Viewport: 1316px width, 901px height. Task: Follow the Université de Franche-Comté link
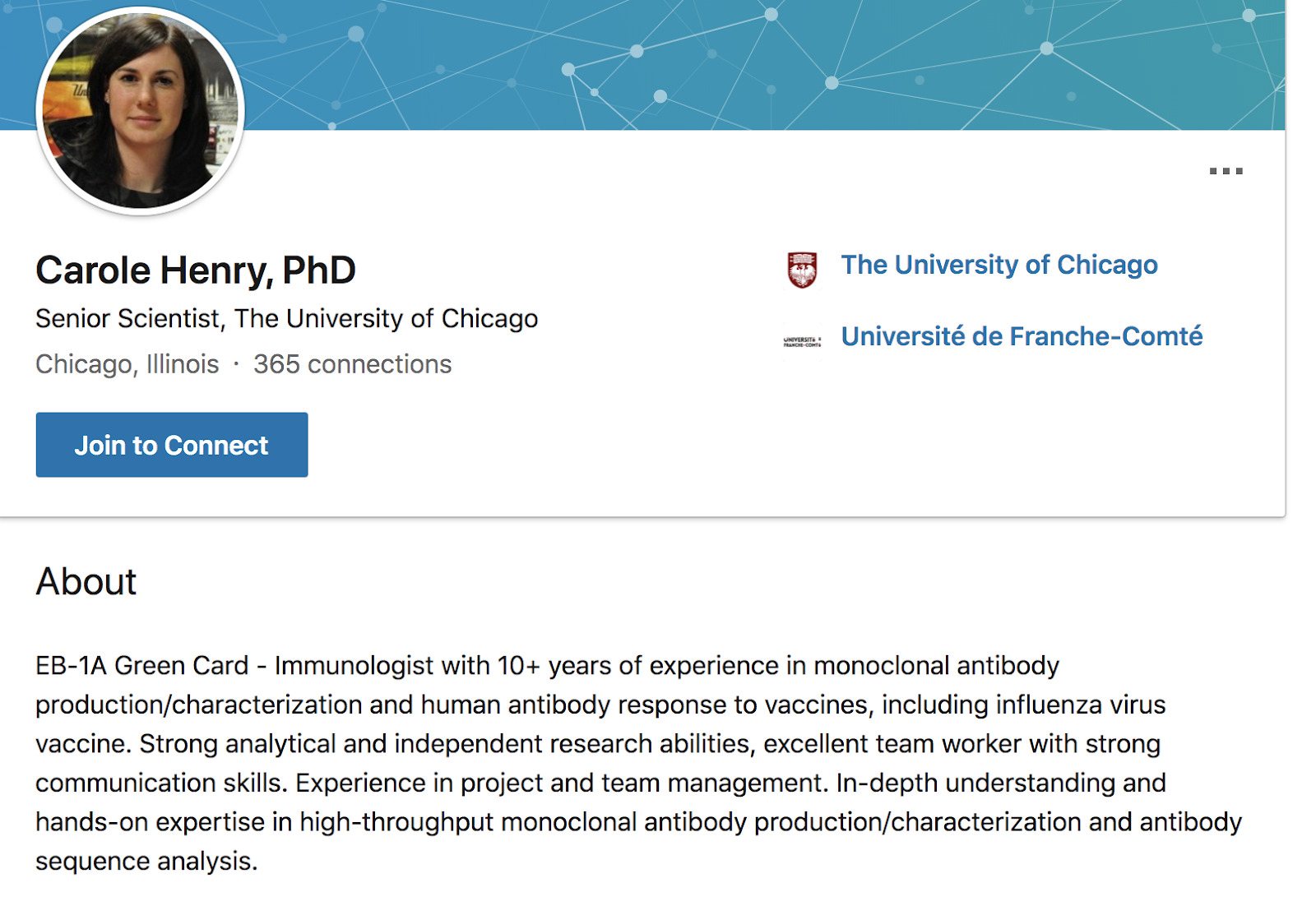[1021, 336]
